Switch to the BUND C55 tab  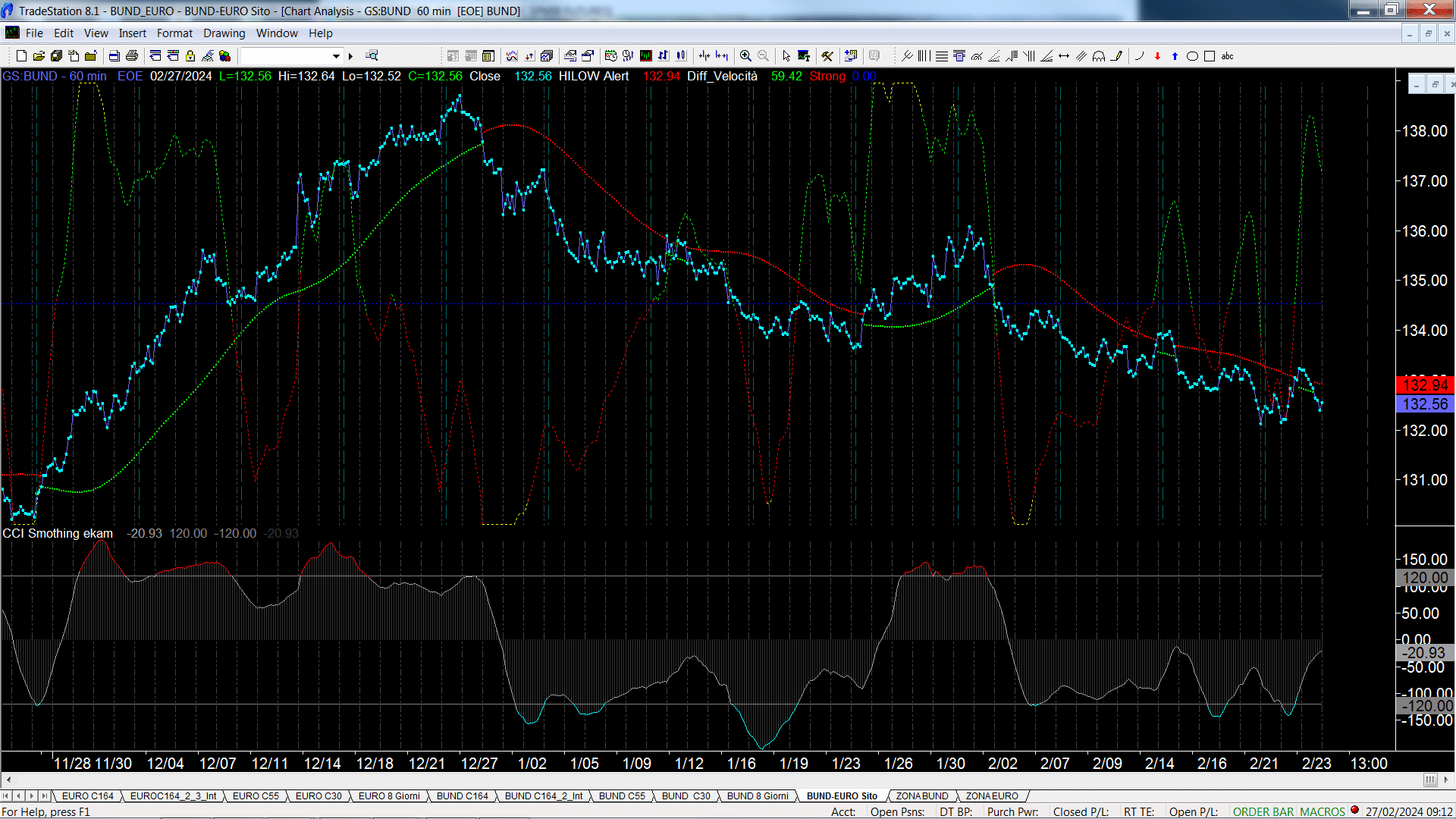(x=622, y=796)
